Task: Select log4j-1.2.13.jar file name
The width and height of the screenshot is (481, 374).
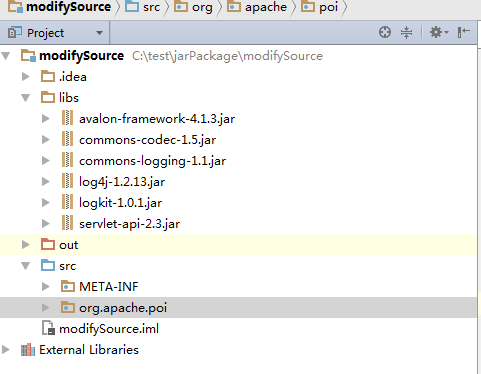Action: pyautogui.click(x=122, y=182)
